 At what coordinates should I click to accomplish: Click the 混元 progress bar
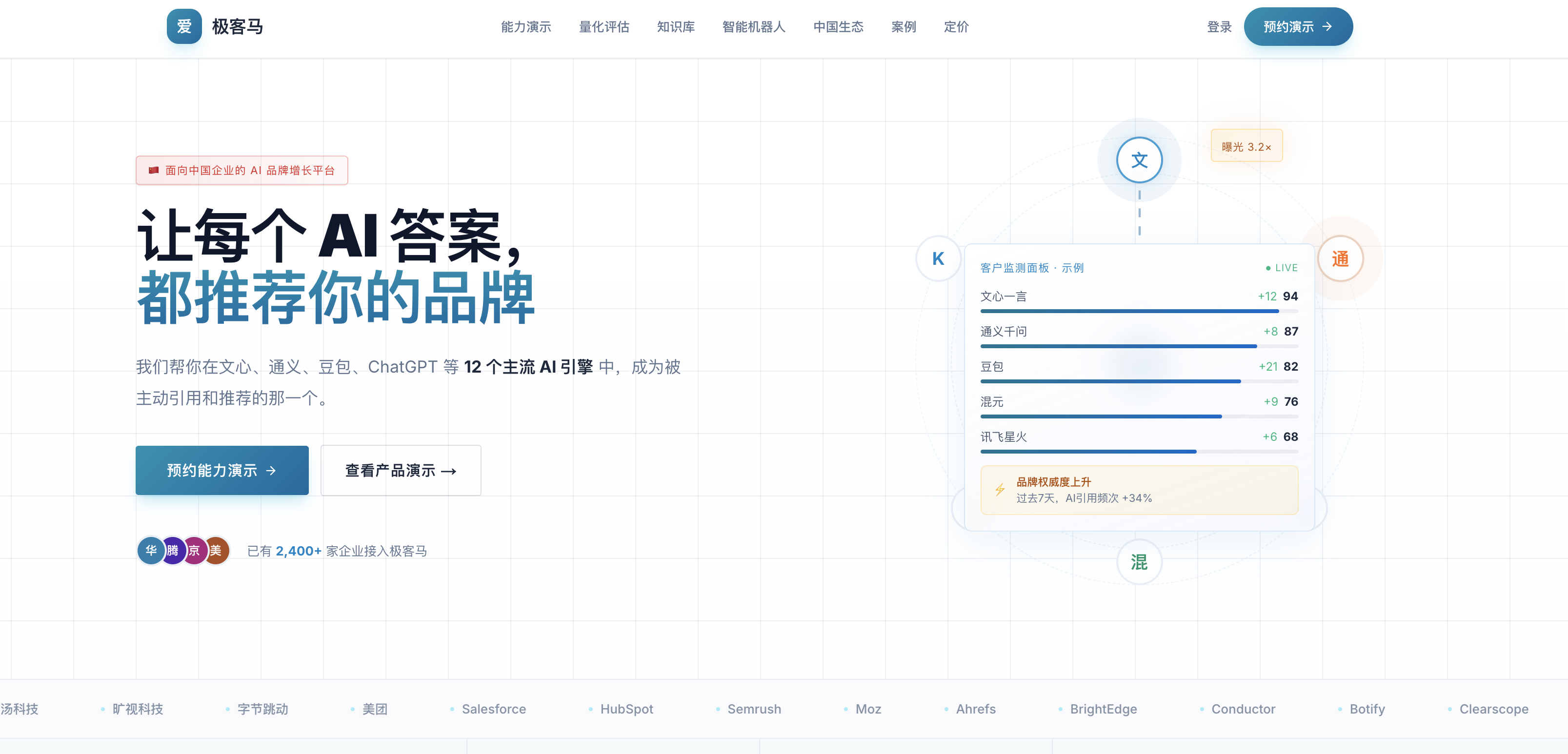click(1139, 417)
